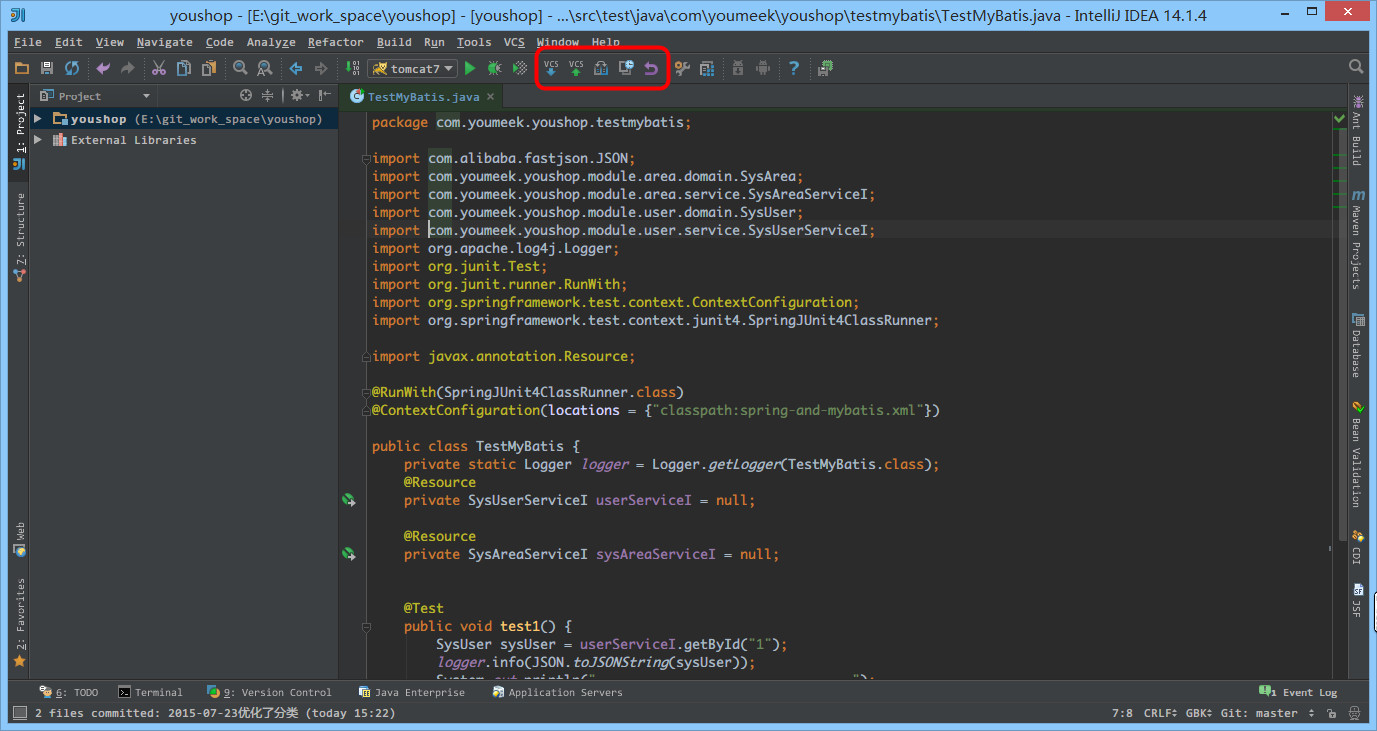Expand the External Libraries node
This screenshot has height=731, width=1377.
38,140
